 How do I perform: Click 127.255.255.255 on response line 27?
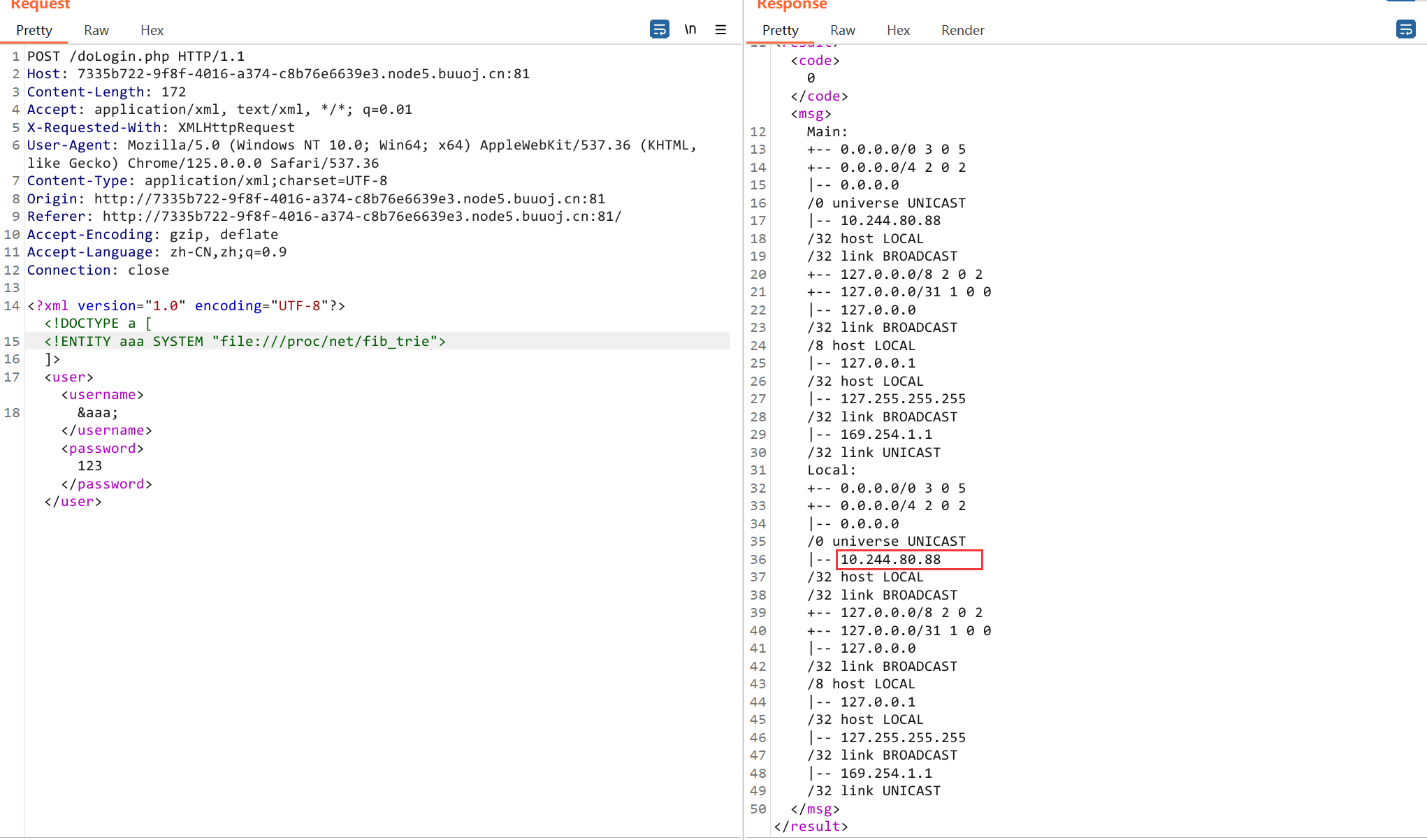click(903, 398)
